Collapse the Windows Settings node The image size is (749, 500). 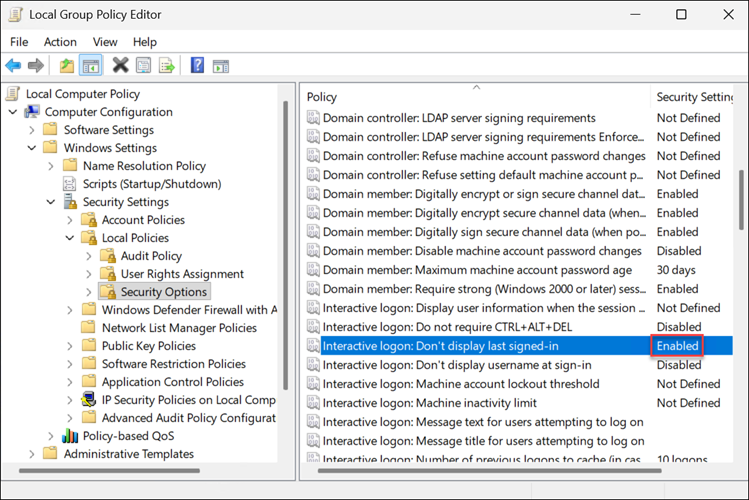point(32,148)
